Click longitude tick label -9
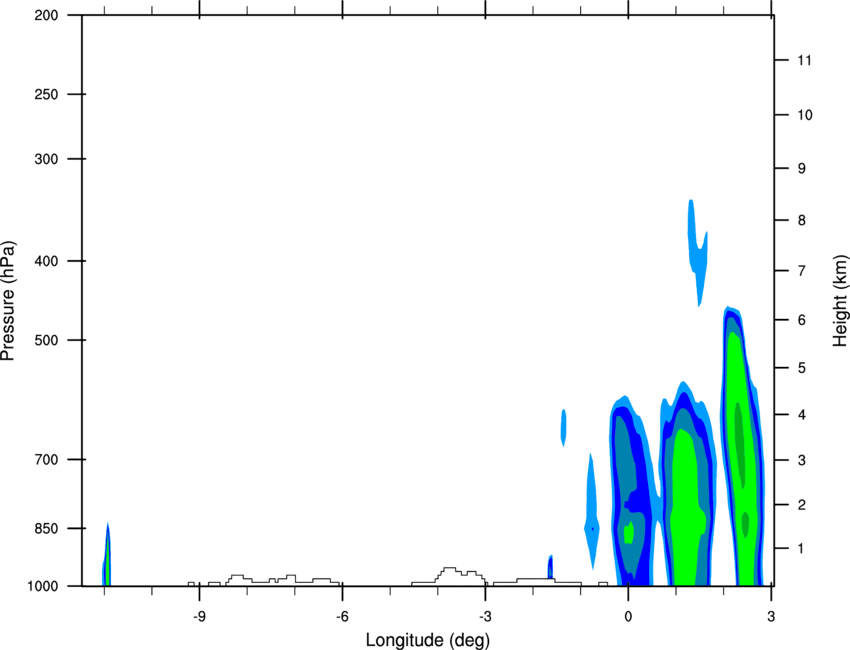Viewport: 850px width, 650px height. point(199,616)
